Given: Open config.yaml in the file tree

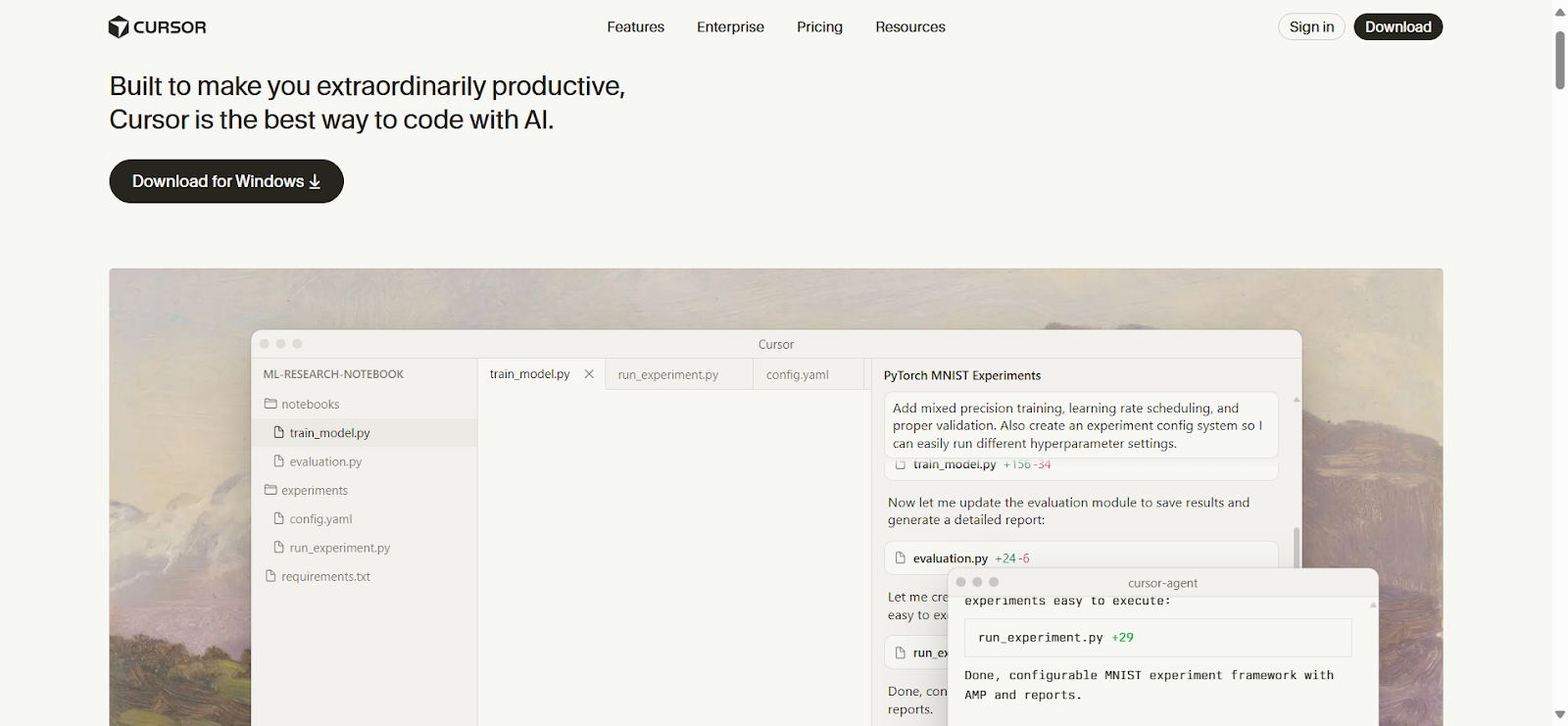Looking at the screenshot, I should [365, 519].
